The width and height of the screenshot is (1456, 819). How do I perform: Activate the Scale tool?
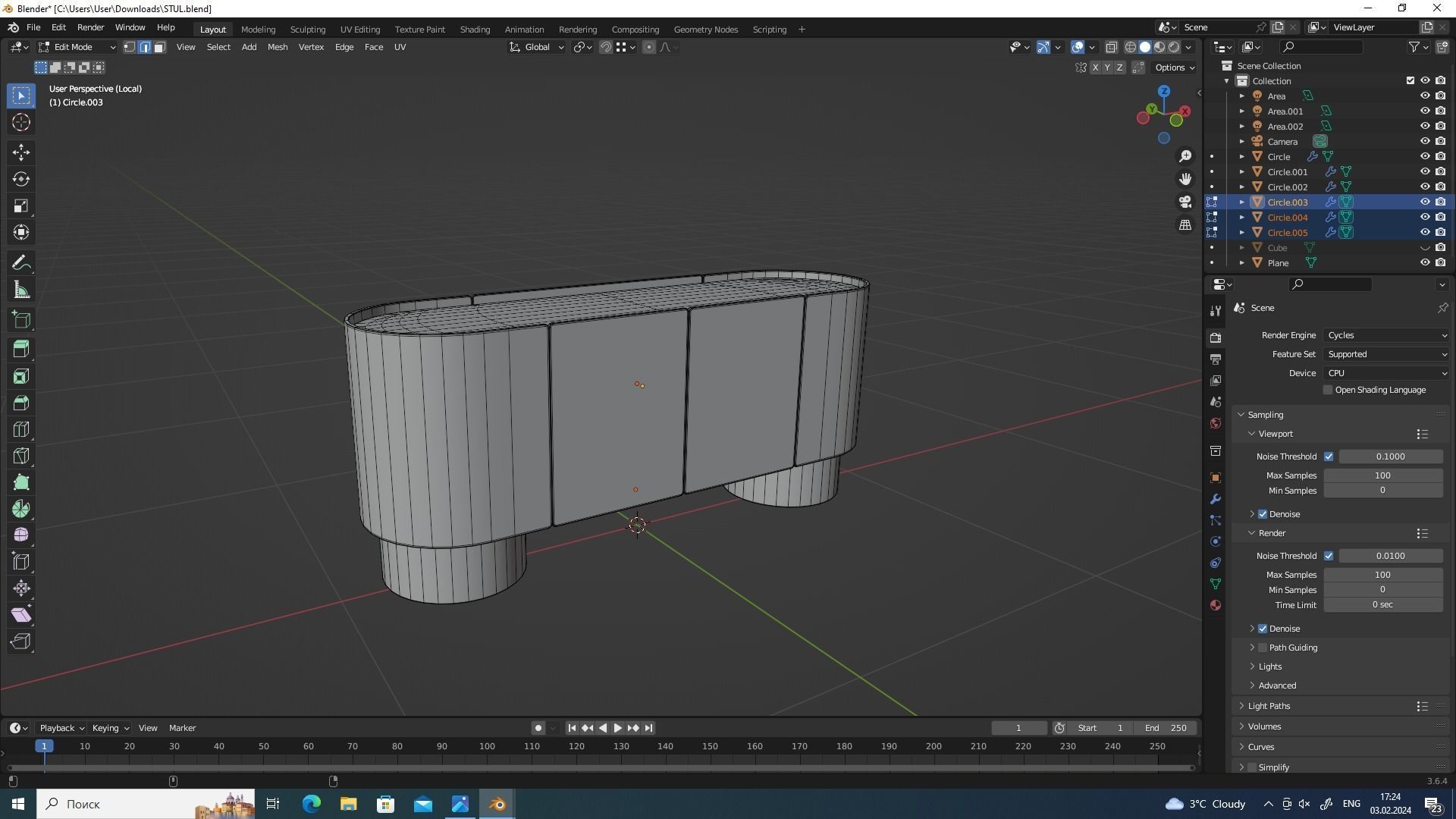point(21,206)
